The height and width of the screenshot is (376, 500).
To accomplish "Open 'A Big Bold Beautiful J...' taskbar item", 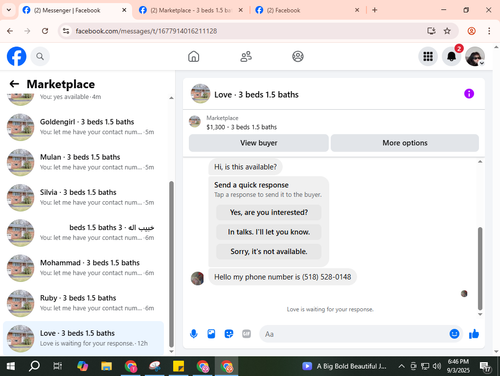I will coord(345,366).
